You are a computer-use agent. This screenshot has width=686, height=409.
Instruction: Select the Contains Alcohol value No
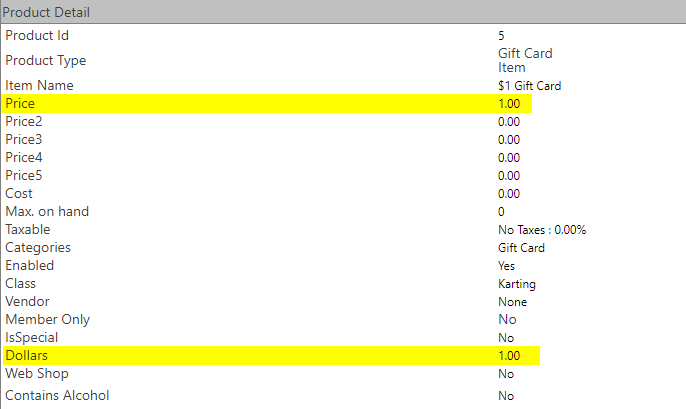[x=506, y=396]
